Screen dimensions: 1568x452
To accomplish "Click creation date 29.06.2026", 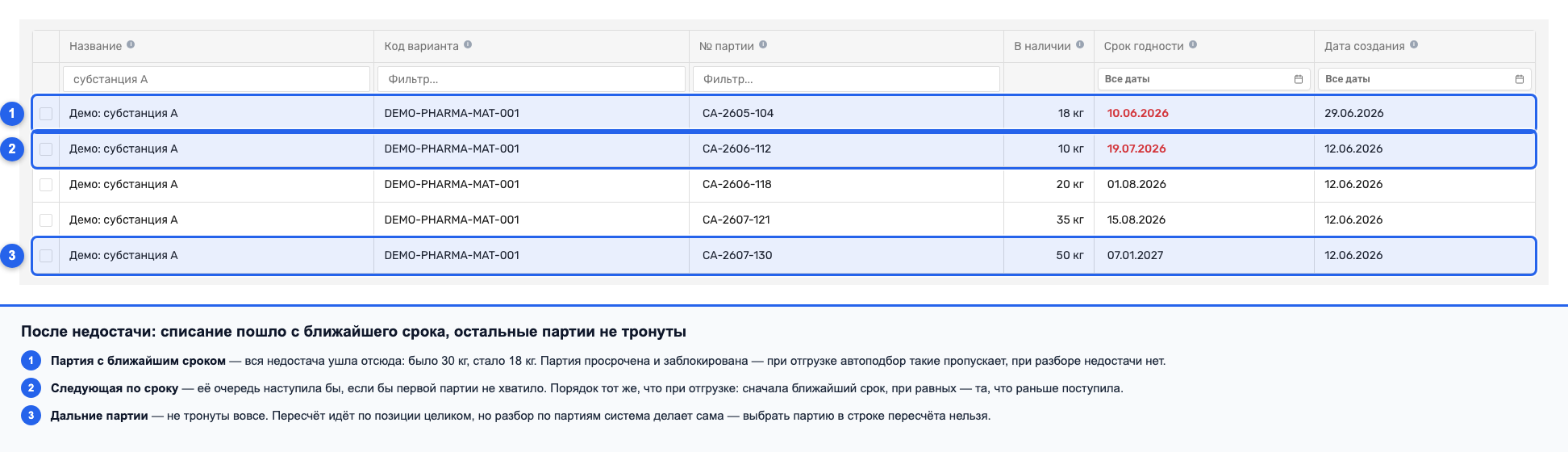I will (1353, 113).
